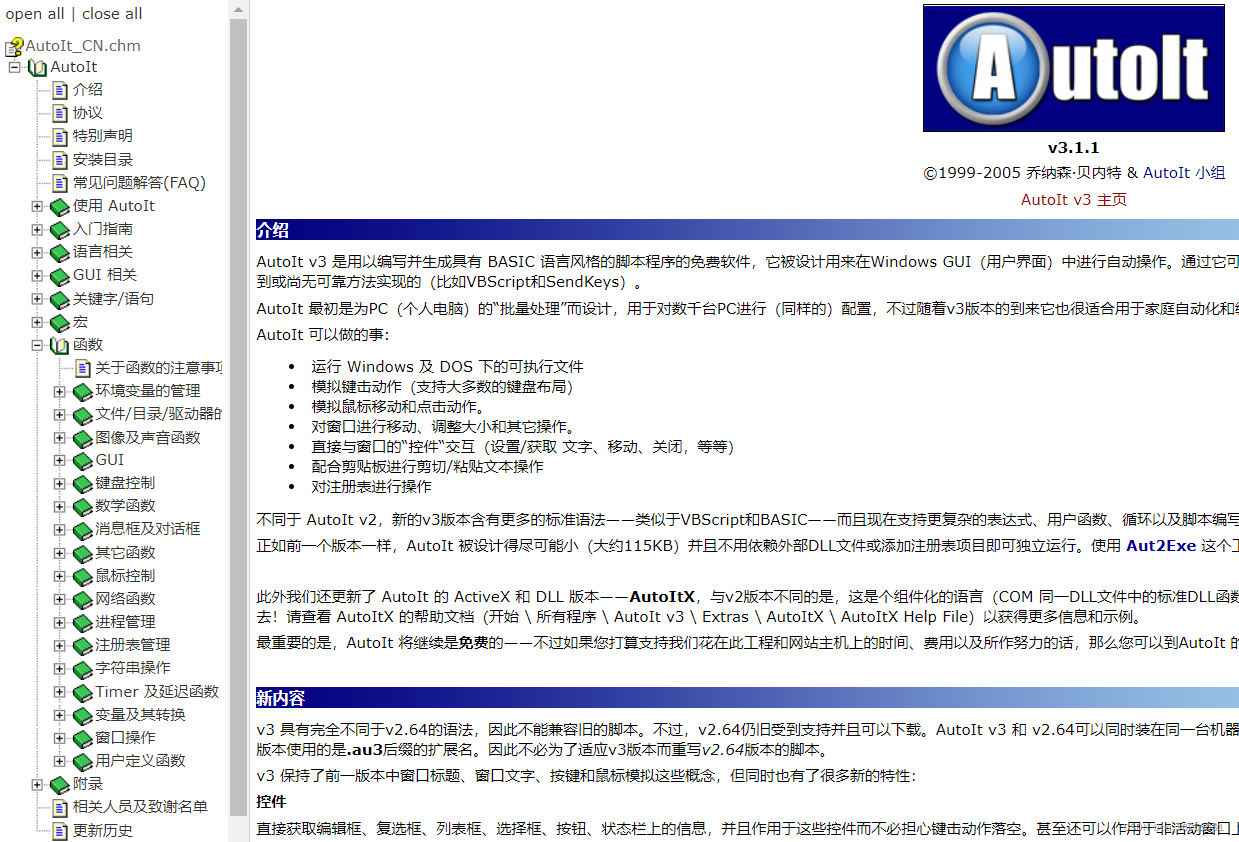Select the open book icon beside 函数
1239x842 pixels.
coord(60,345)
